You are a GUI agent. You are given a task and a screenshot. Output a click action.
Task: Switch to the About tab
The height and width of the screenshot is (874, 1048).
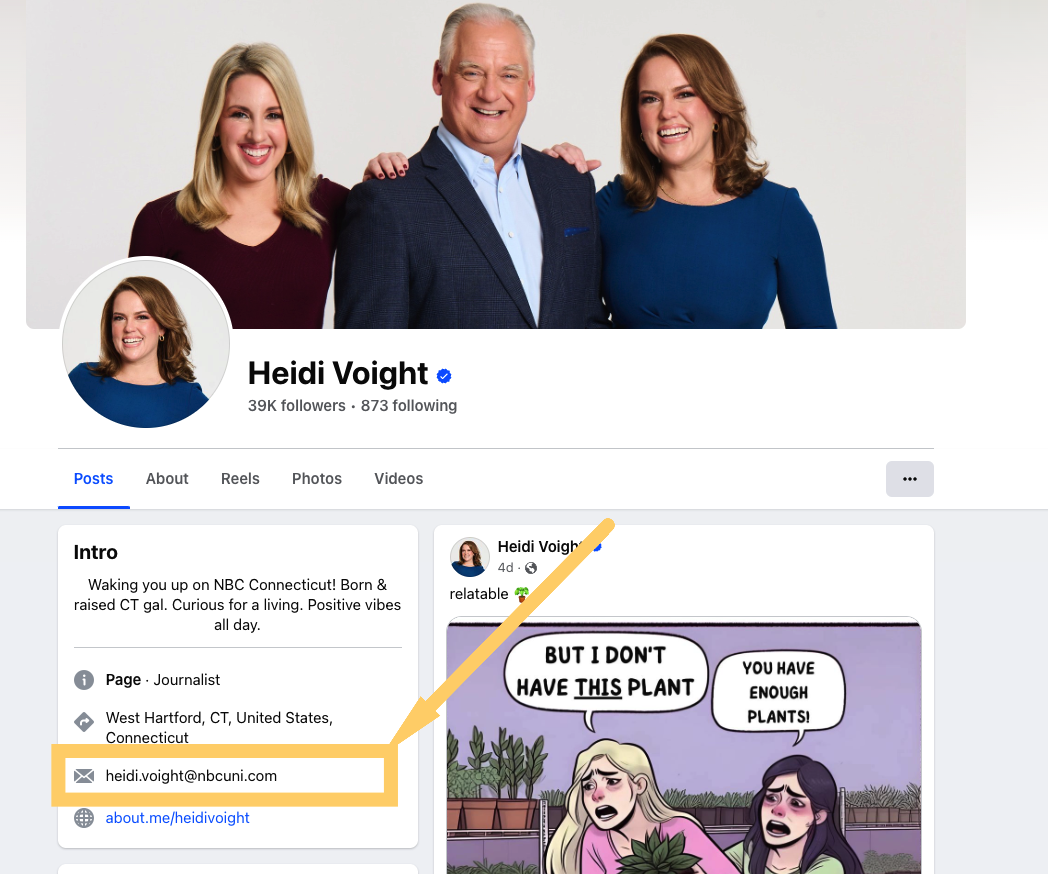[167, 479]
